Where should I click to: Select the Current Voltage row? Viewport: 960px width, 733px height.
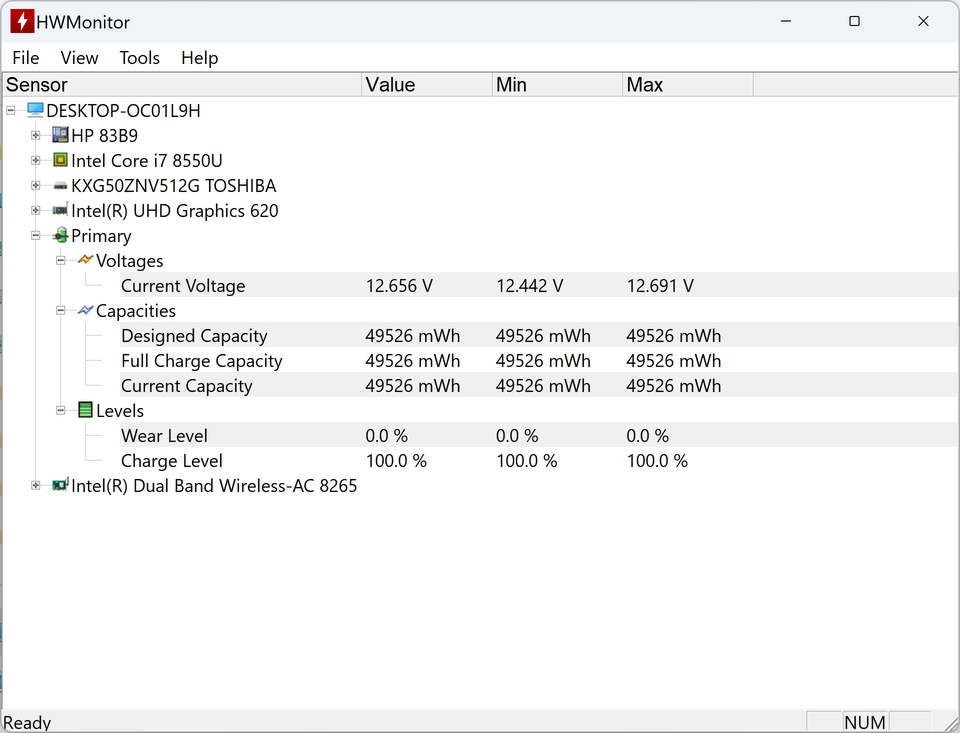[183, 286]
